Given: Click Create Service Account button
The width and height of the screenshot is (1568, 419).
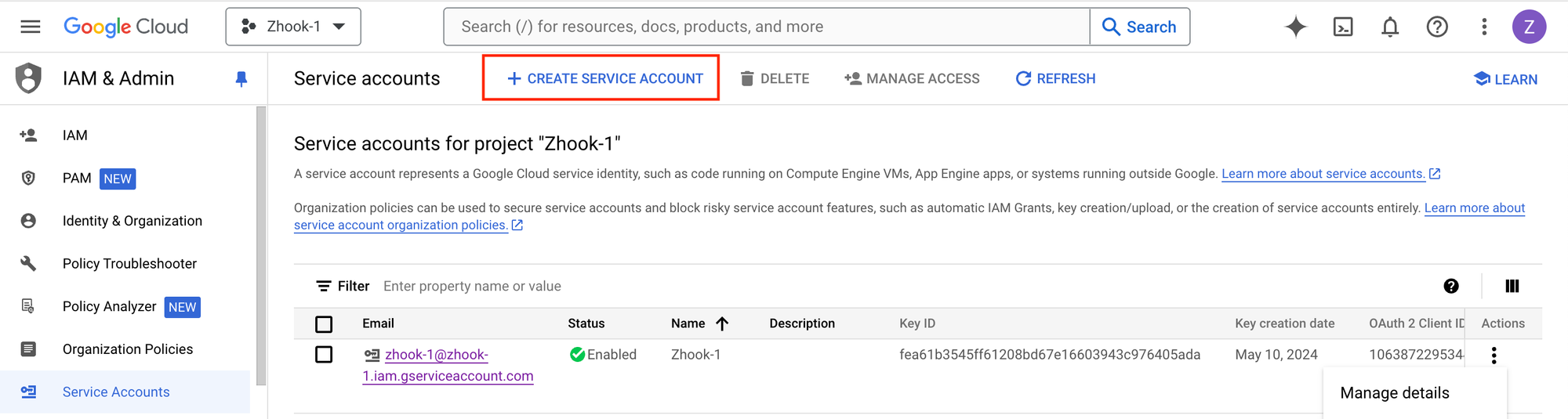Looking at the screenshot, I should click(604, 78).
